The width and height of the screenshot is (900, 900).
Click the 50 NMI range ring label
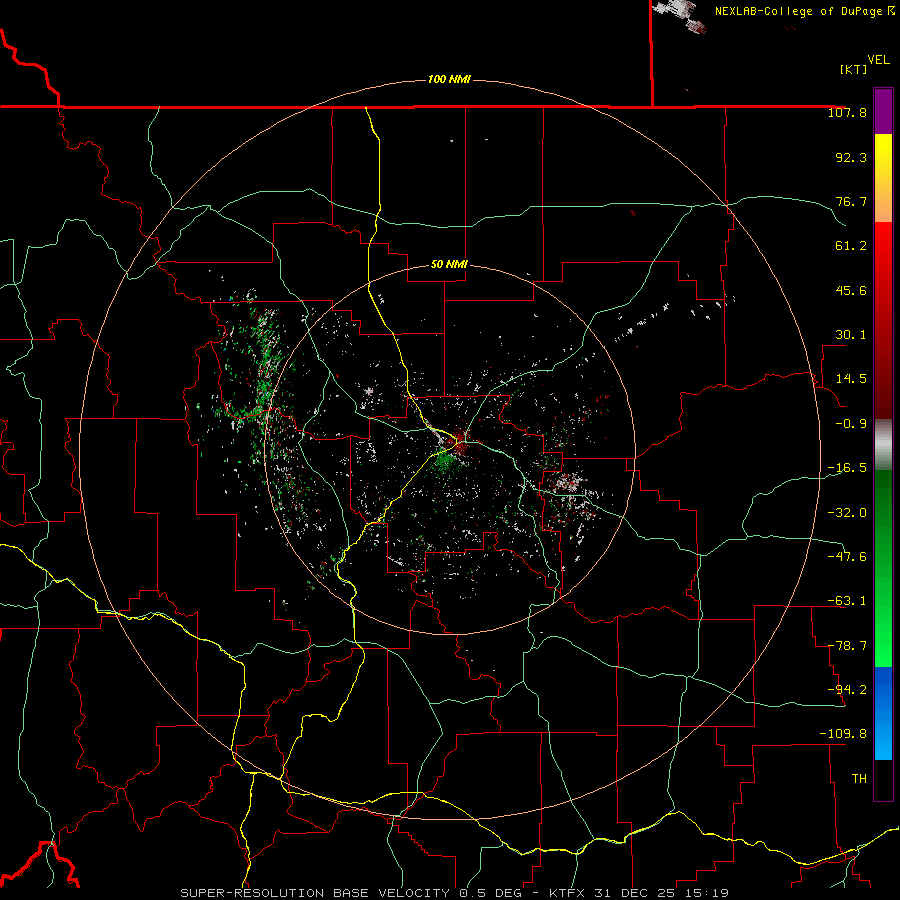tap(449, 264)
